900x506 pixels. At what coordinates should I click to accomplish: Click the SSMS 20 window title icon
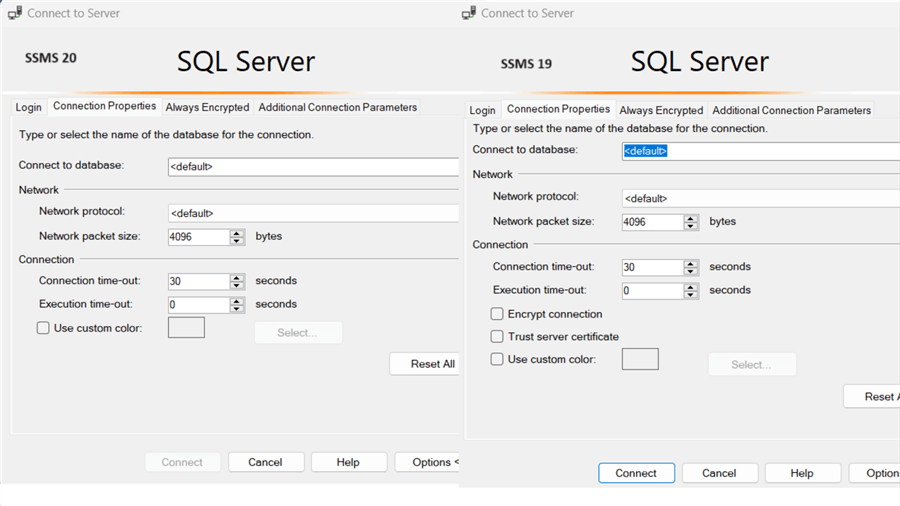(x=15, y=13)
